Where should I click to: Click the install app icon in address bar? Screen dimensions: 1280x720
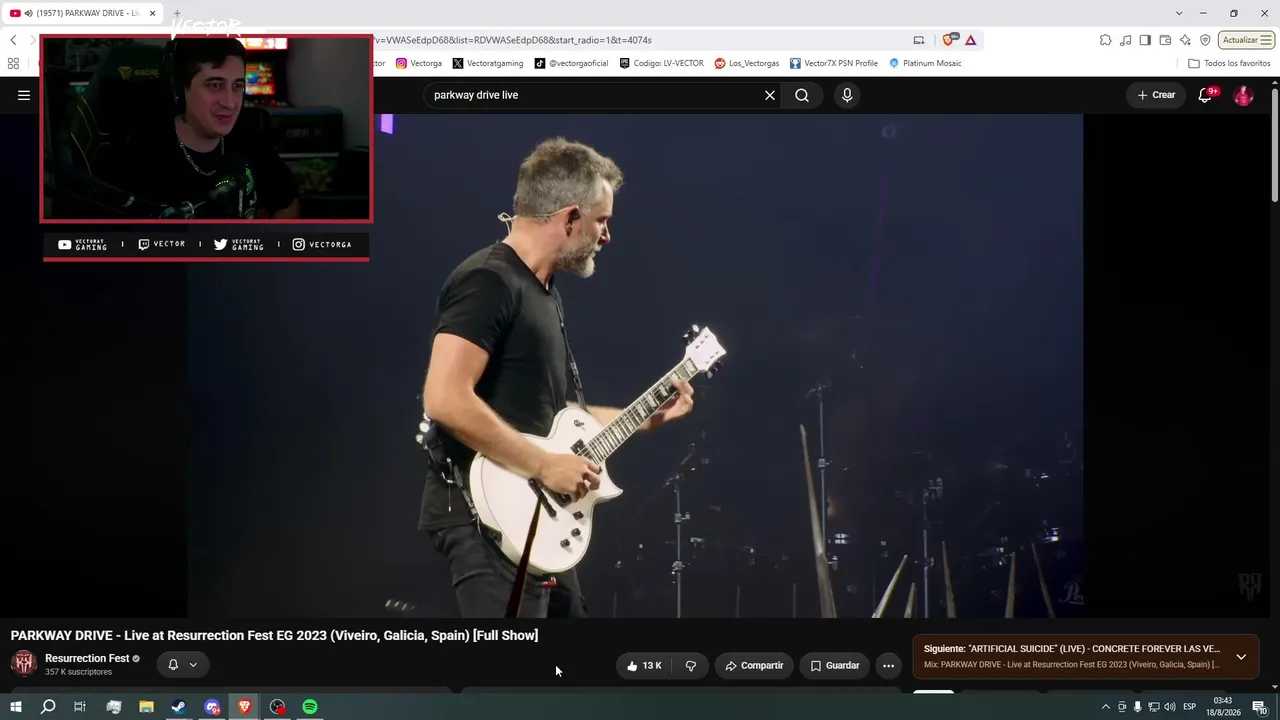point(919,40)
